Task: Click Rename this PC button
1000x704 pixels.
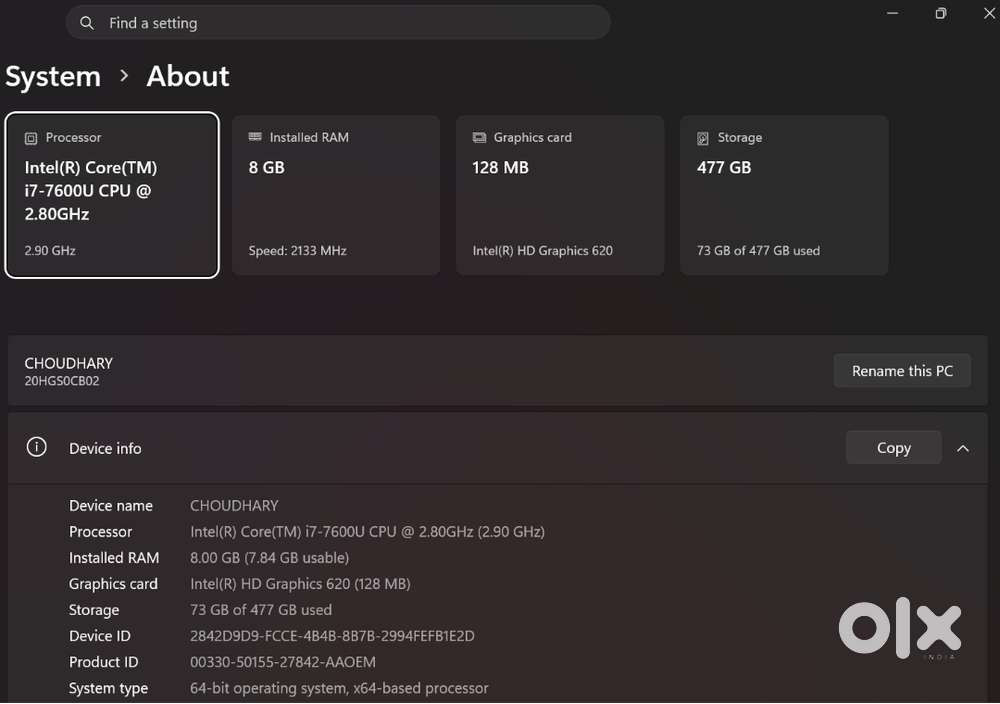Action: [x=902, y=370]
